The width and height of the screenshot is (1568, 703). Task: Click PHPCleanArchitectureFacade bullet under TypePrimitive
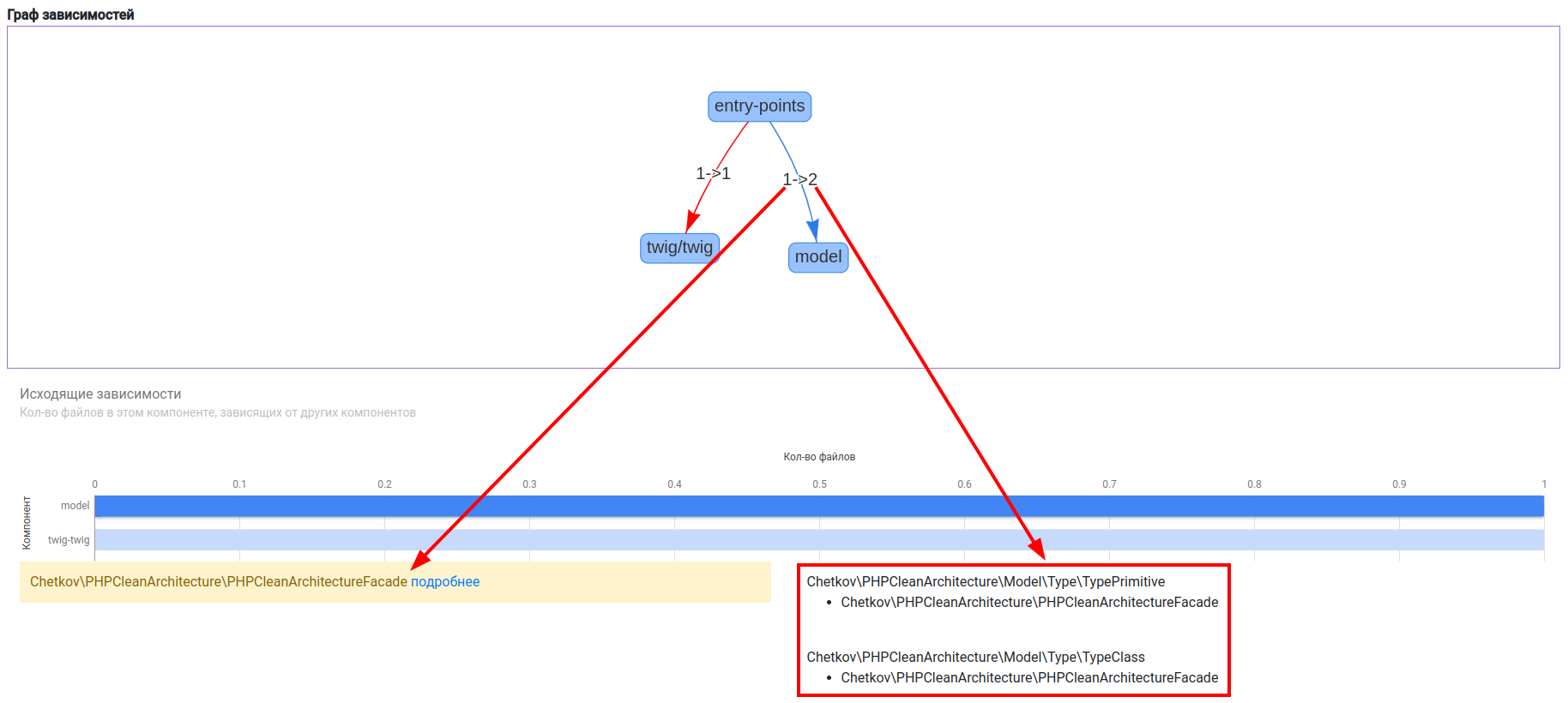tap(1029, 603)
